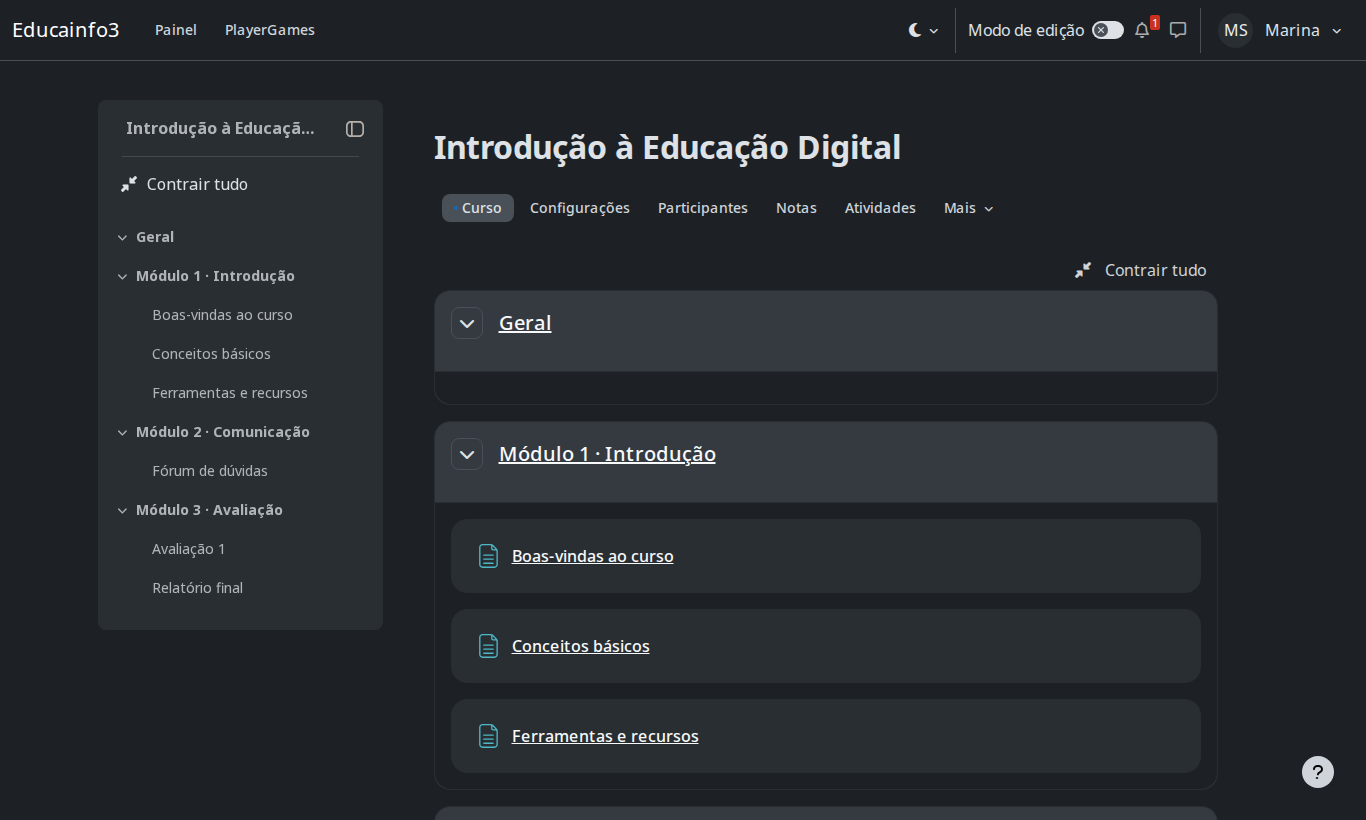
Task: Open the Participantes tab
Action: (x=703, y=208)
